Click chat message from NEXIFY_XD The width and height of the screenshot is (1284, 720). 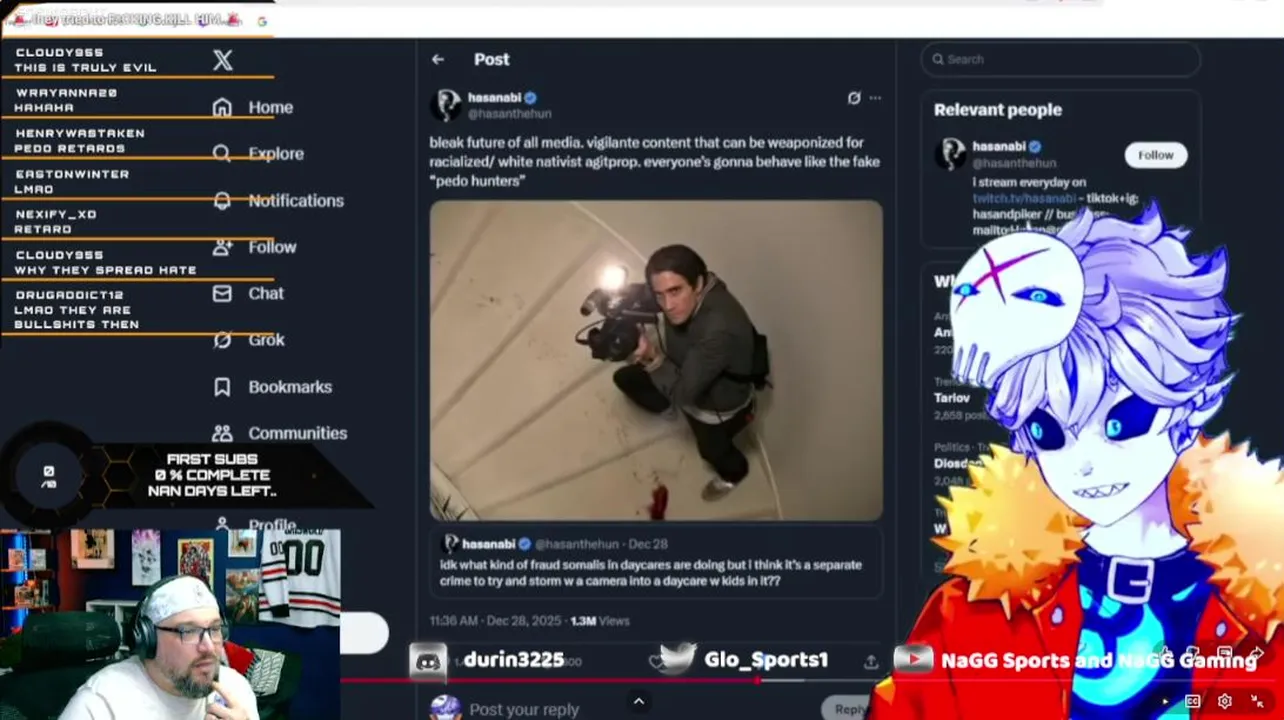[56, 221]
